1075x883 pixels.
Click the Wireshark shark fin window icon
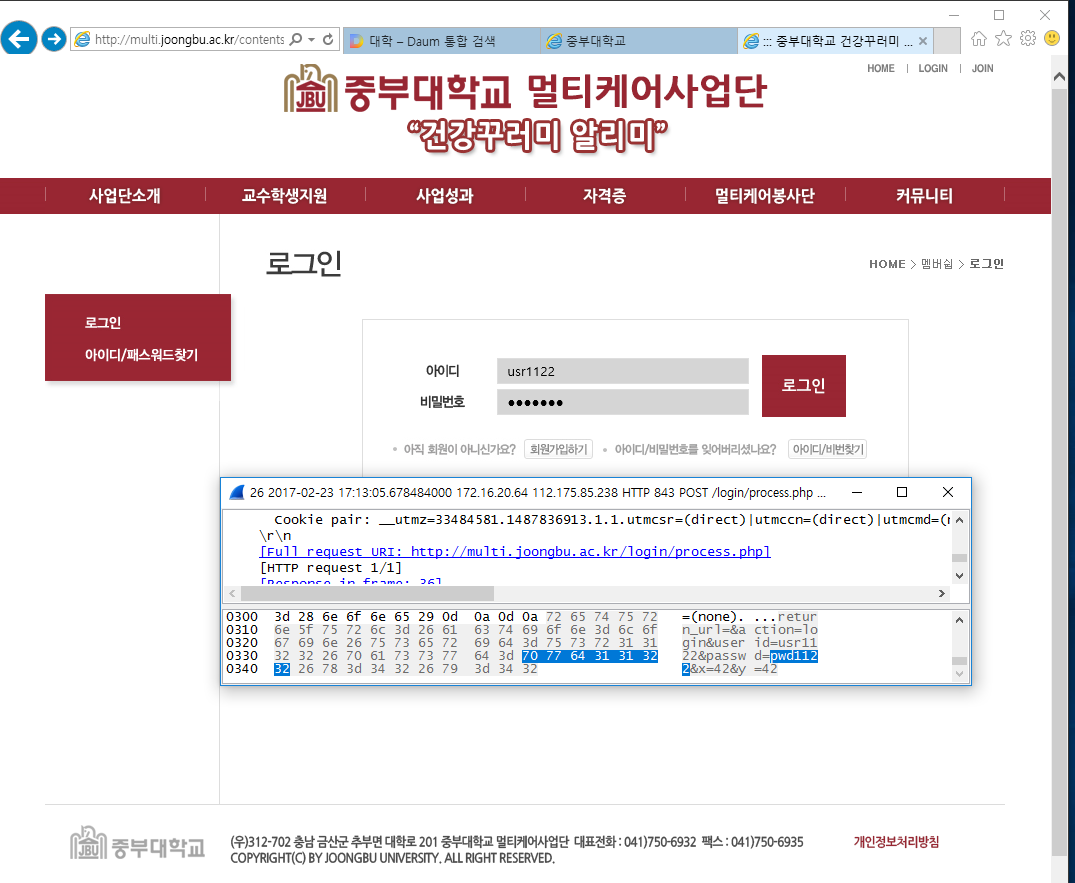coord(237,492)
